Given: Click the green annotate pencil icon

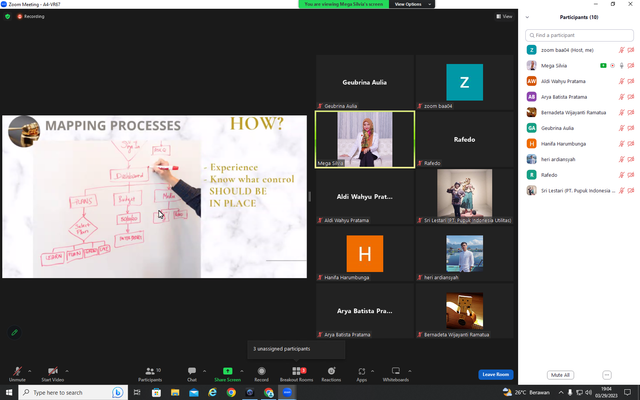Looking at the screenshot, I should (x=14, y=333).
